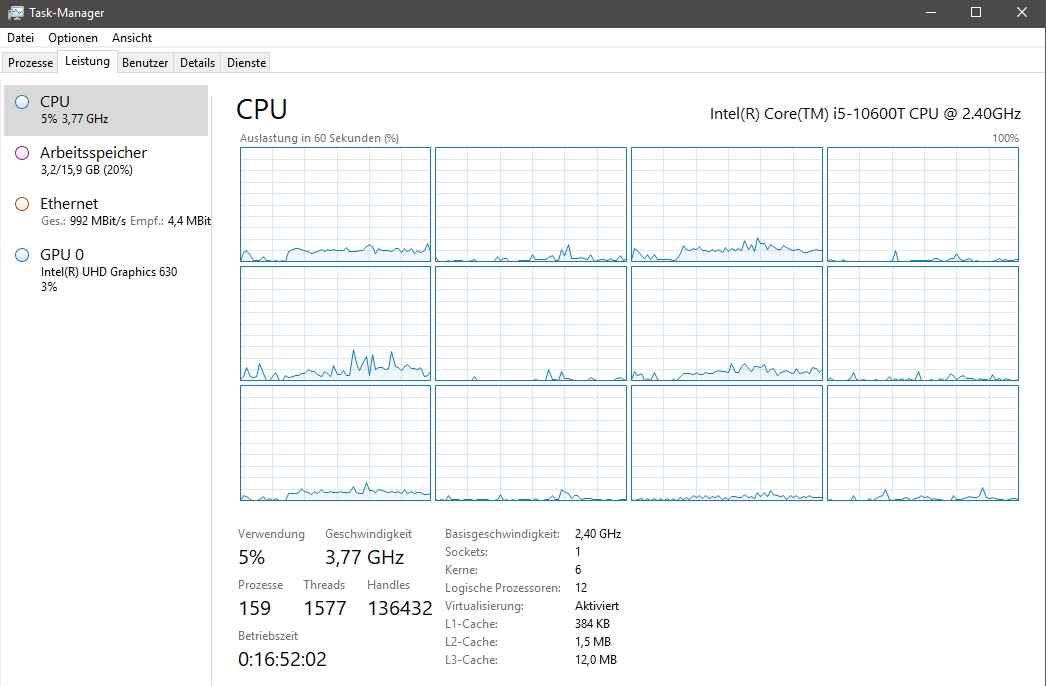Open the Details tab
The image size is (1046, 686).
point(197,63)
